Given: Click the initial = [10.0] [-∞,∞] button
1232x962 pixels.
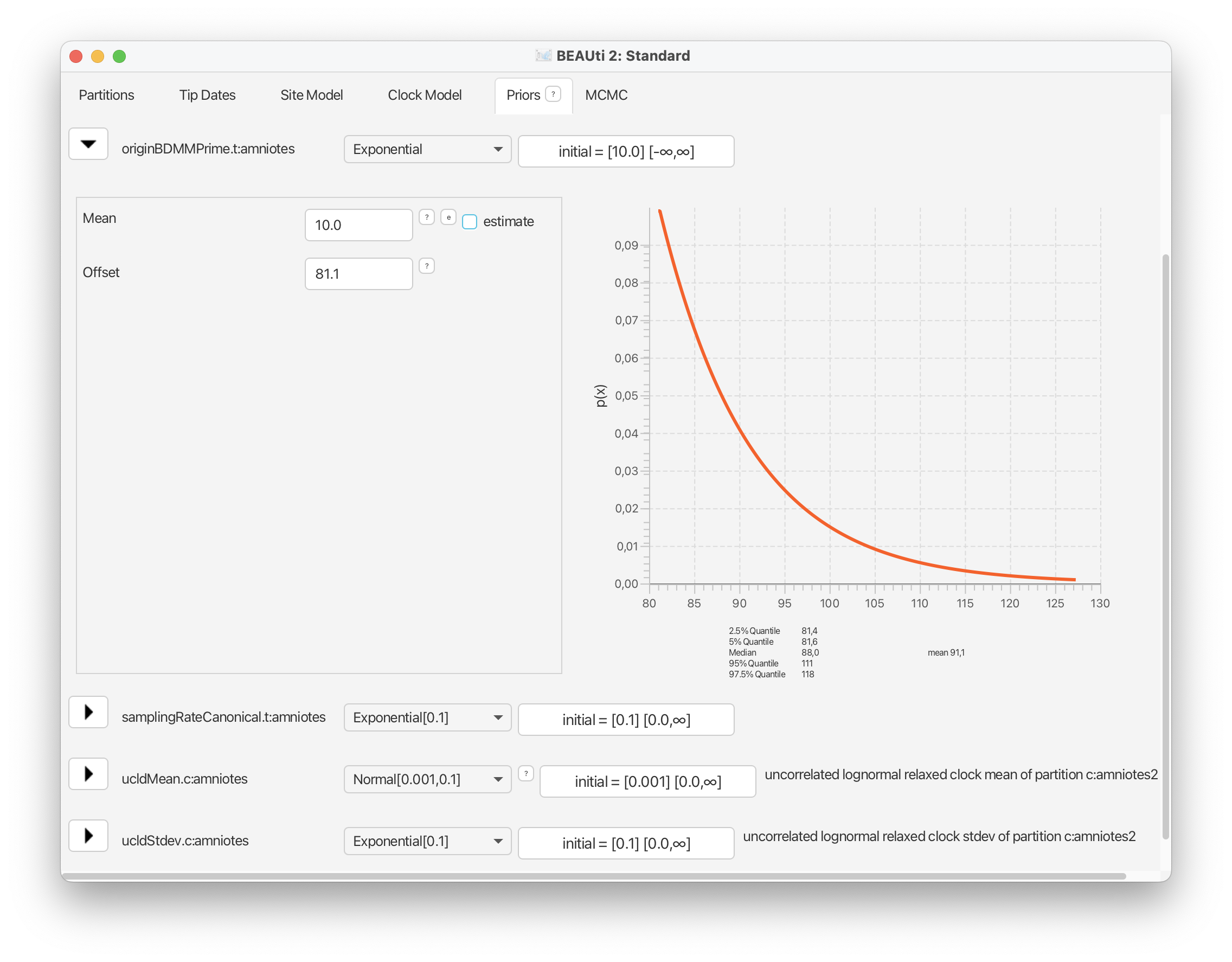Looking at the screenshot, I should (626, 151).
